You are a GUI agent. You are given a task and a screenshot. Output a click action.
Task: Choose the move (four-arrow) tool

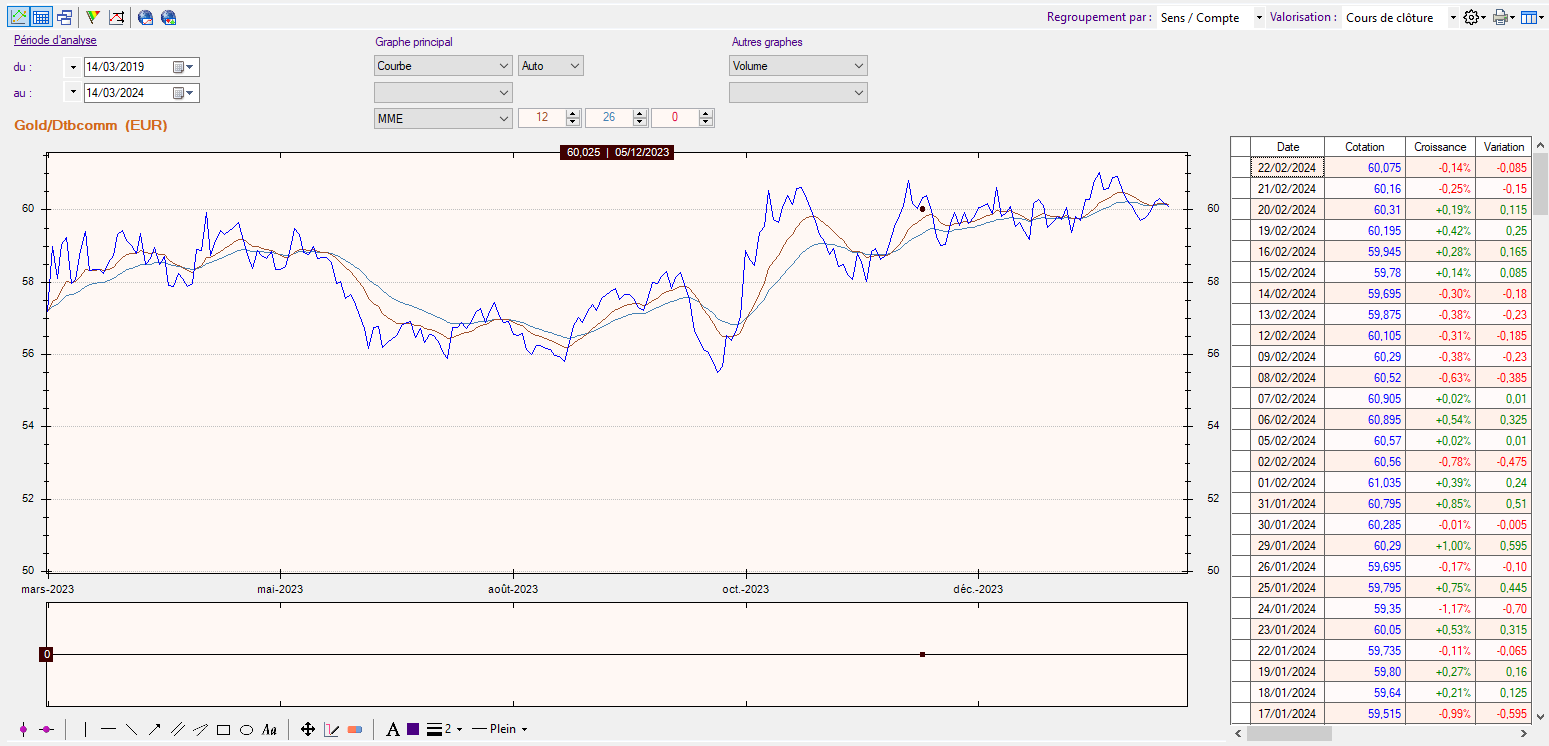[308, 730]
